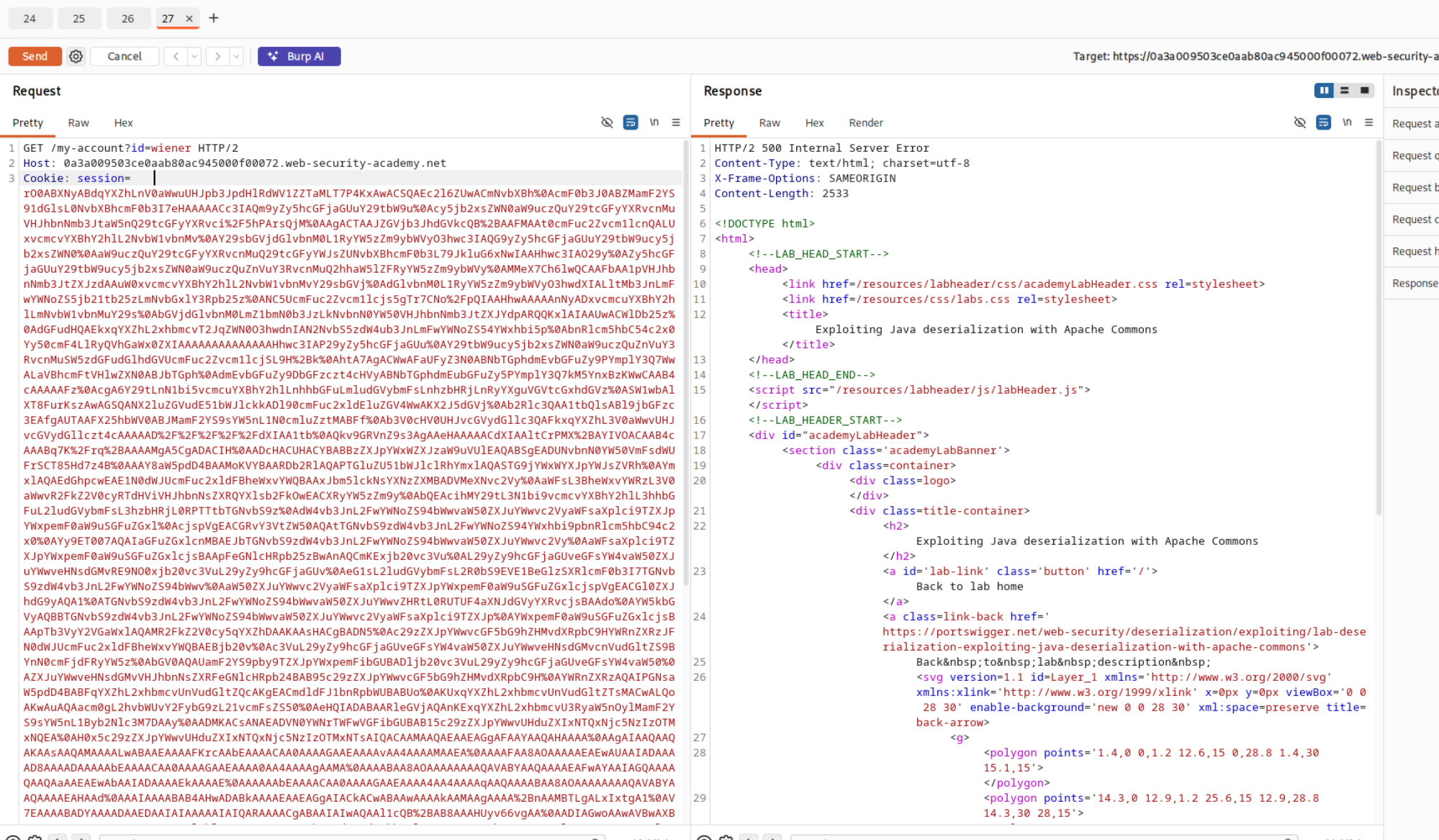Go back to previous request in history

pyautogui.click(x=176, y=56)
